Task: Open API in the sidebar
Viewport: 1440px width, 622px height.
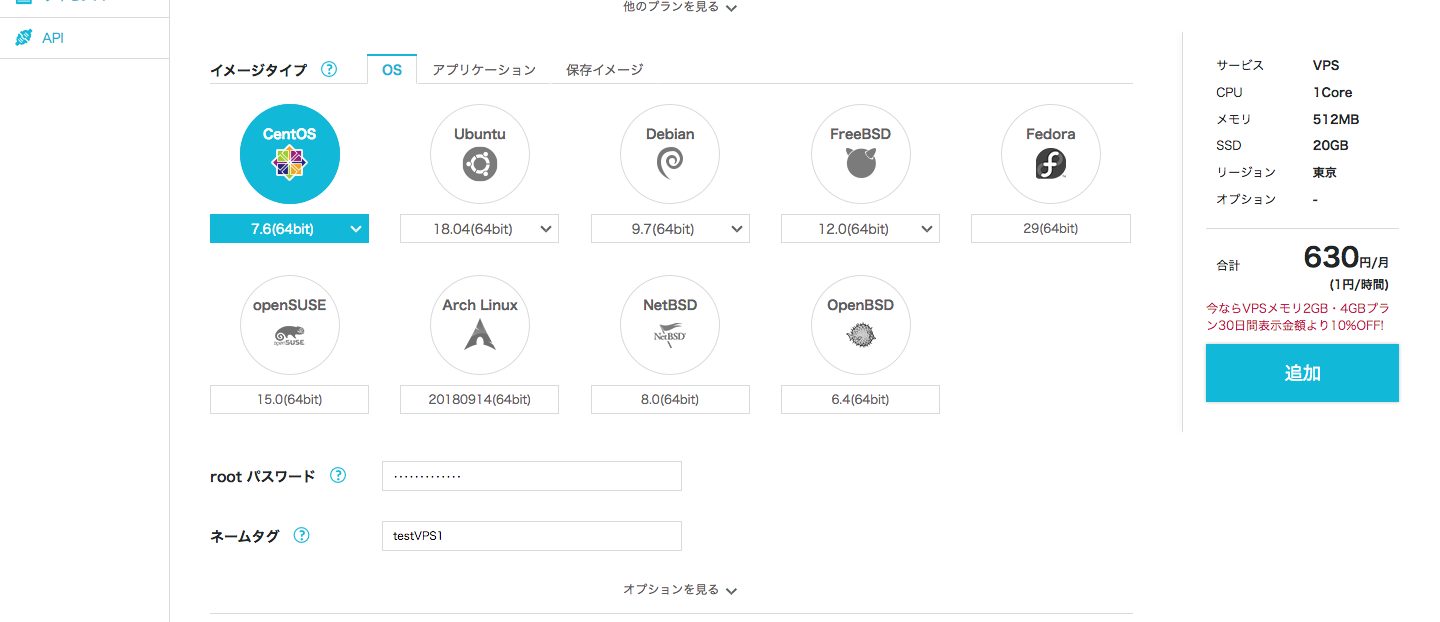Action: [x=53, y=38]
